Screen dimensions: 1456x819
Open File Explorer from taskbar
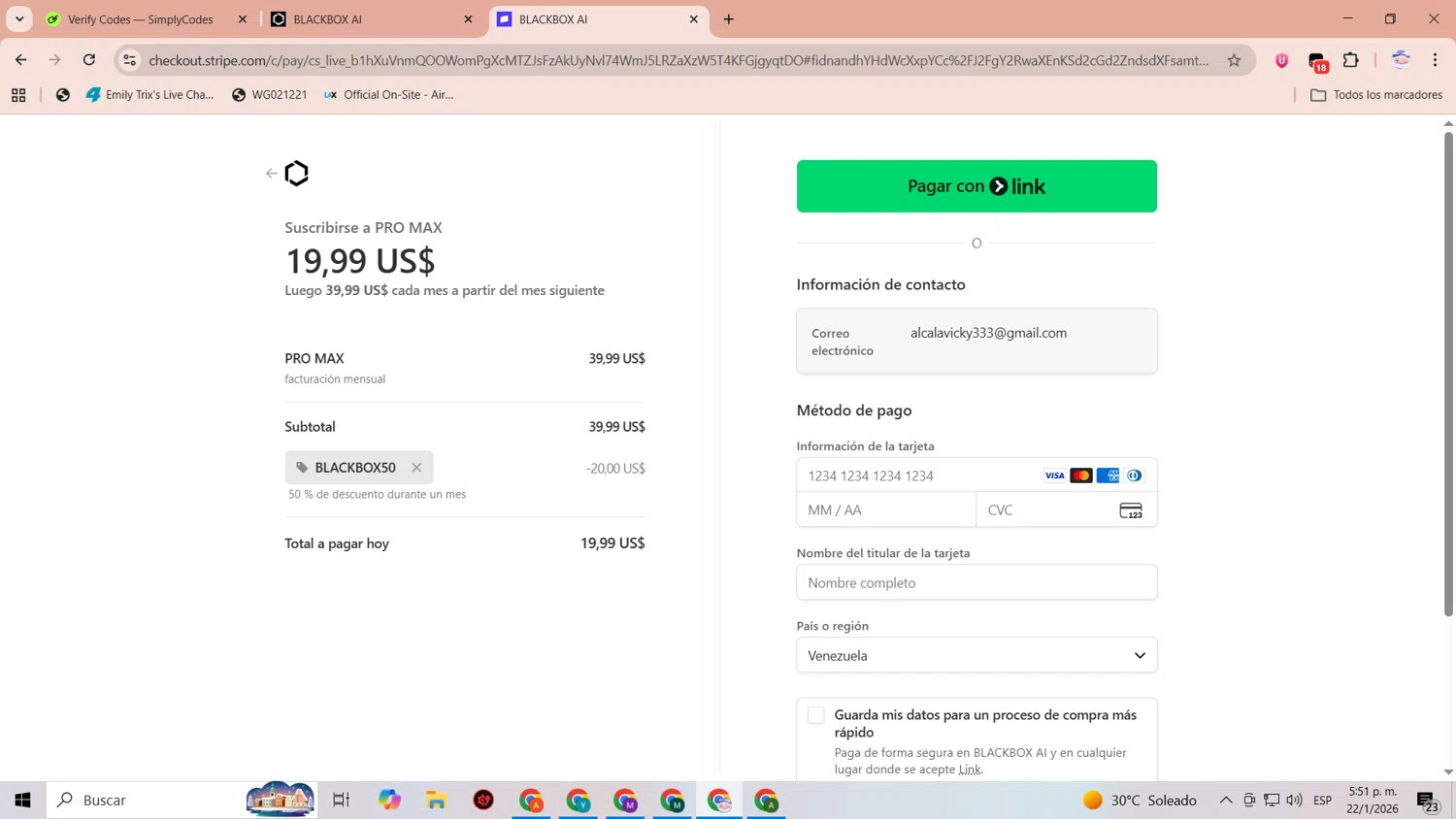point(436,801)
